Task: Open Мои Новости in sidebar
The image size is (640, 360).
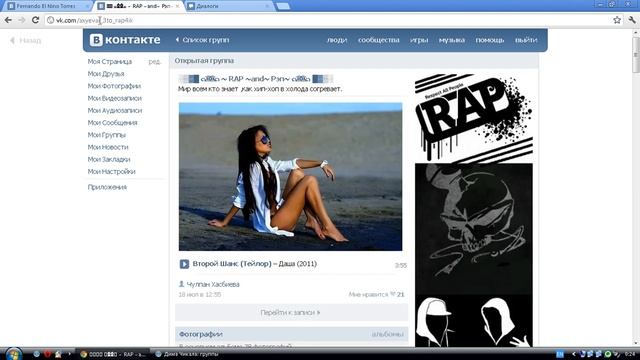Action: [x=108, y=147]
